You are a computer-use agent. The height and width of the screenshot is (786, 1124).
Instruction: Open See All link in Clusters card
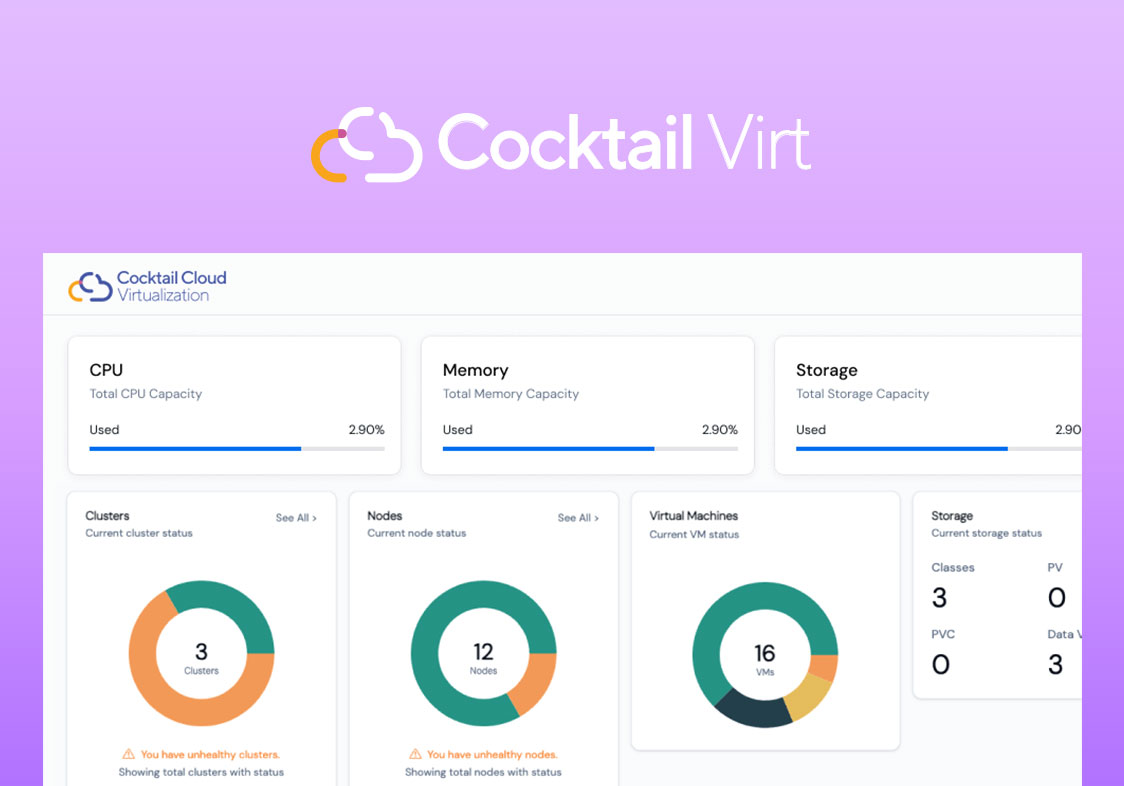click(296, 518)
